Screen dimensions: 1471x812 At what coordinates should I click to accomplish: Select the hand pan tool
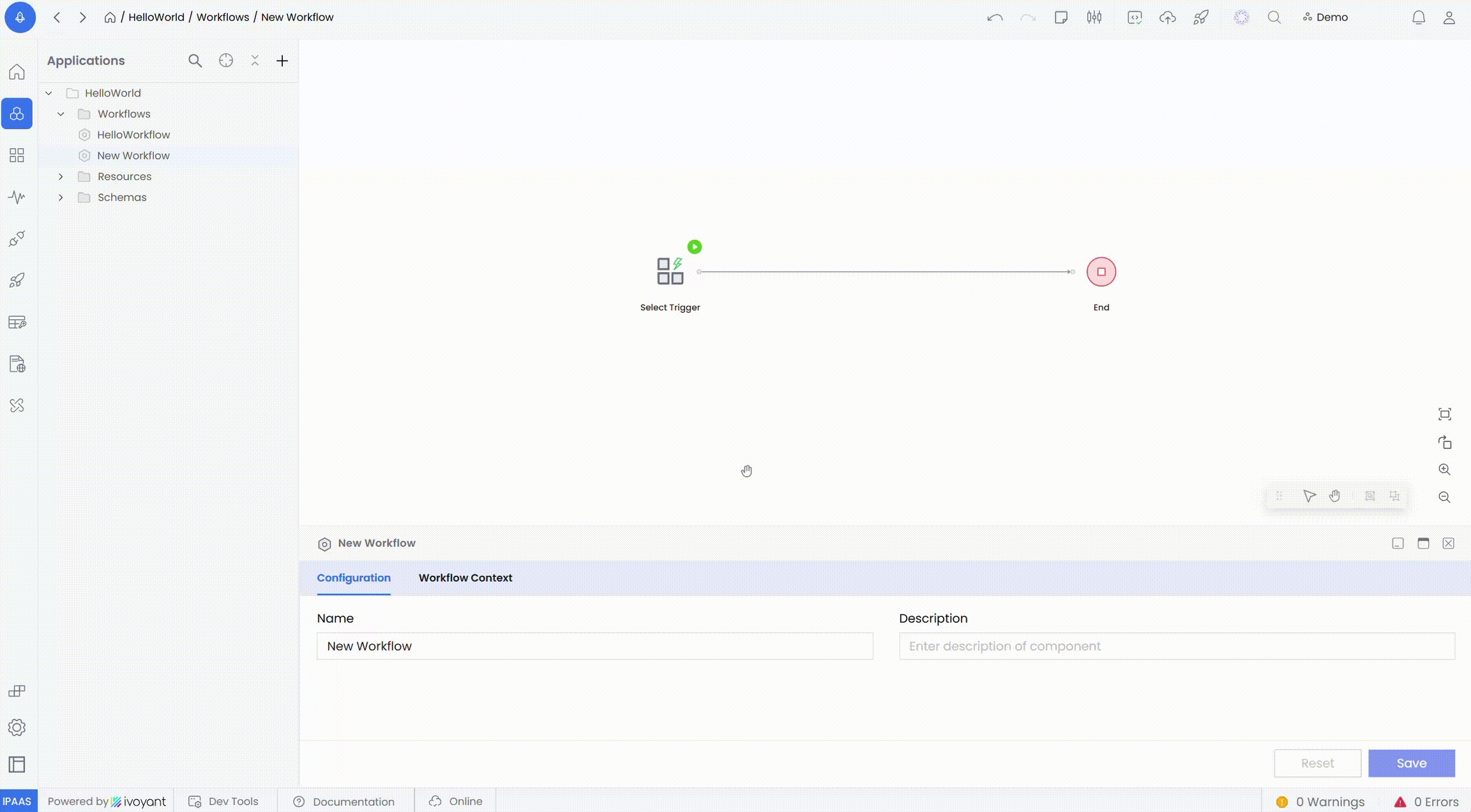tap(1334, 496)
